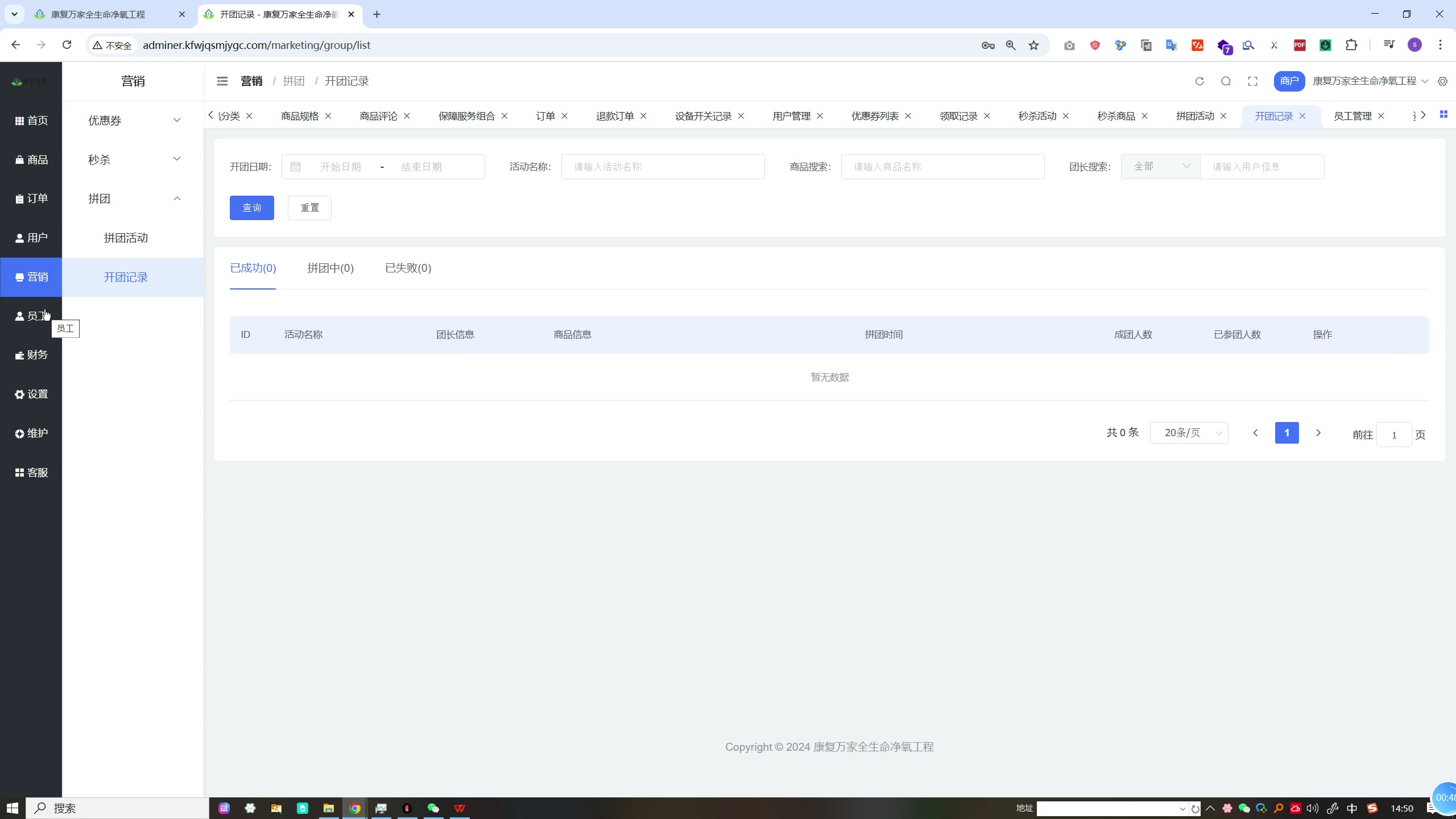
Task: Click the 商户 badge
Action: click(x=1289, y=81)
